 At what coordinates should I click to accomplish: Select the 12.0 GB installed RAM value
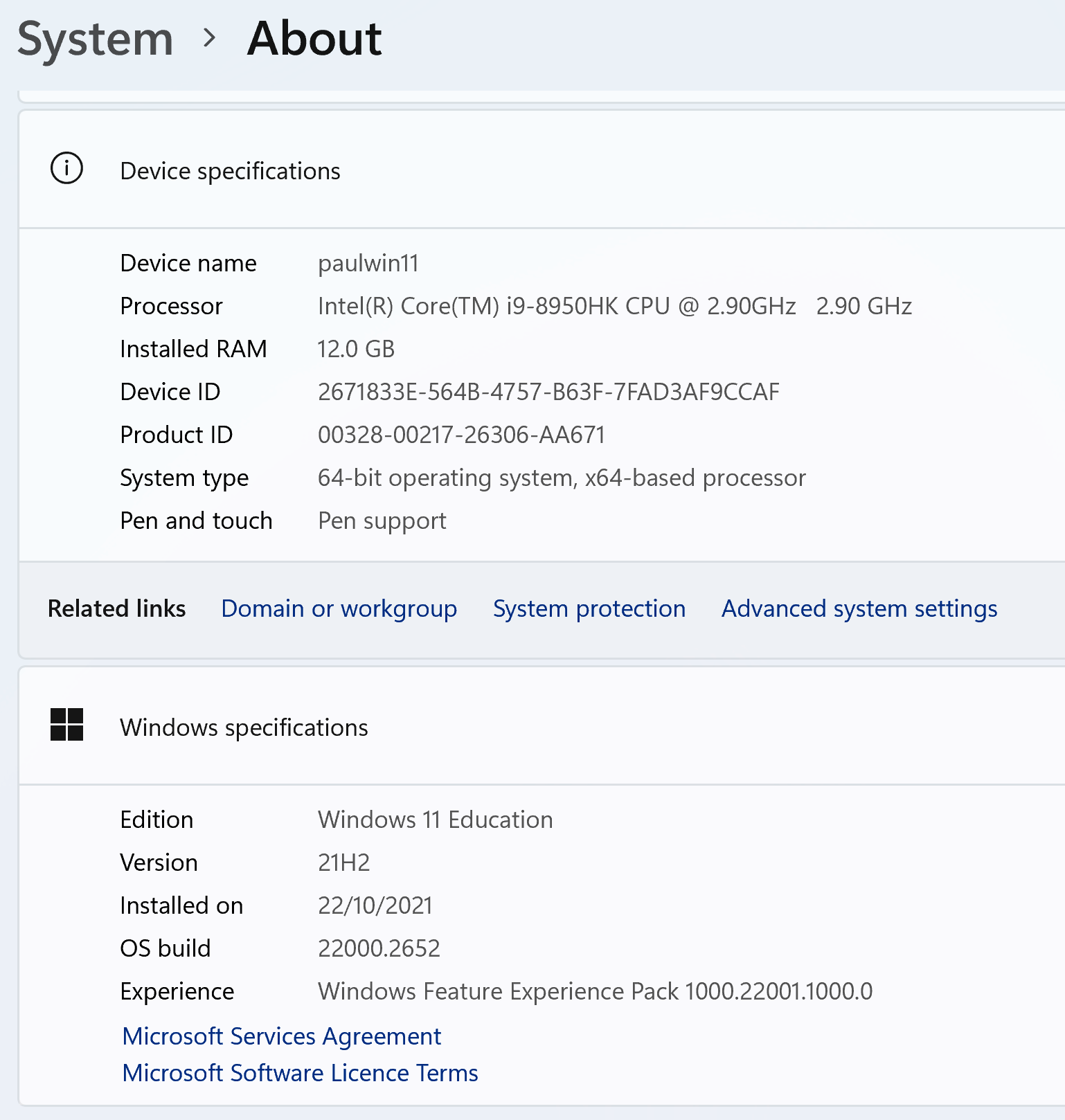(x=356, y=349)
